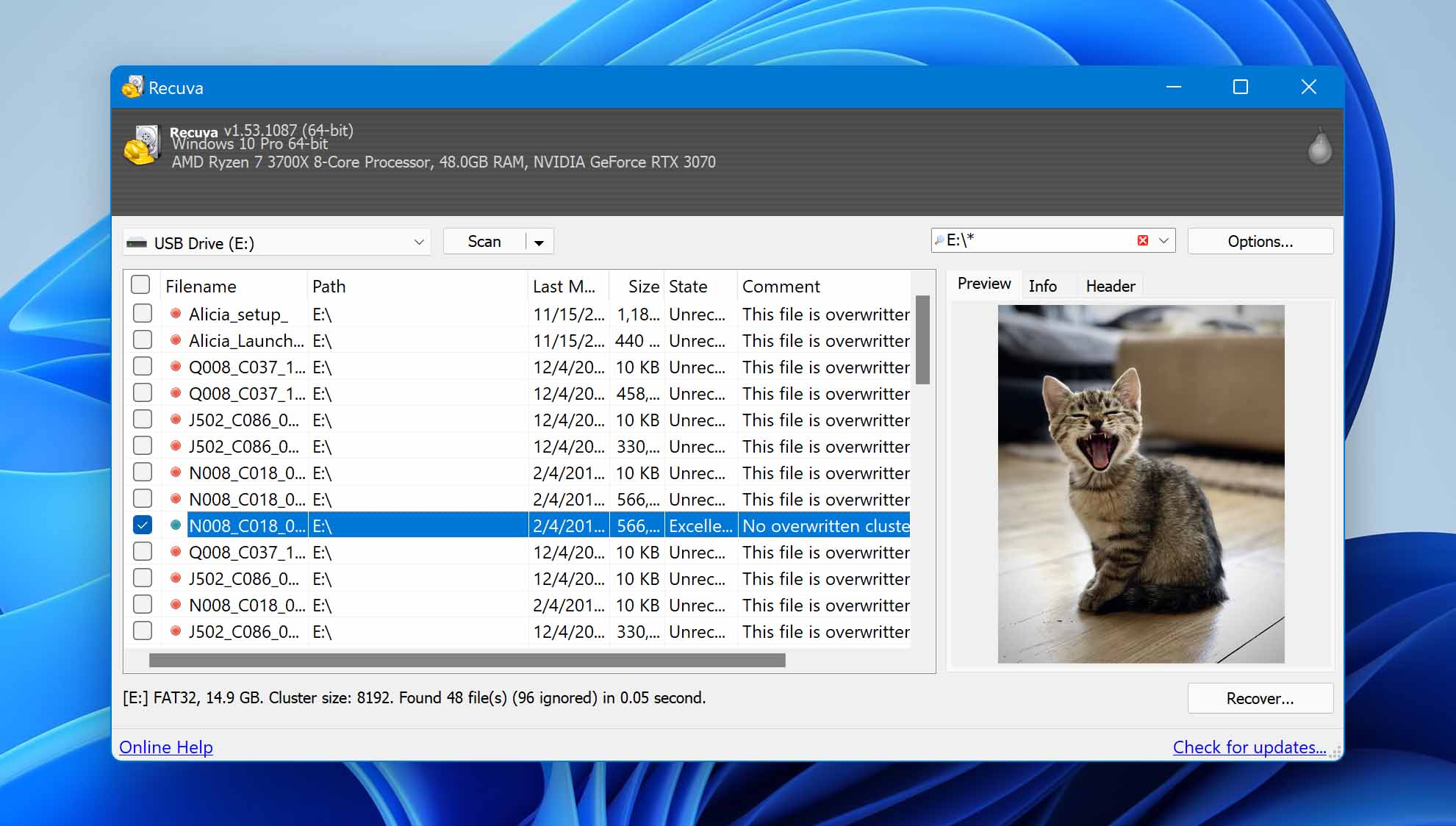1456x826 pixels.
Task: Toggle the select-all checkbox in header
Action: [x=140, y=285]
